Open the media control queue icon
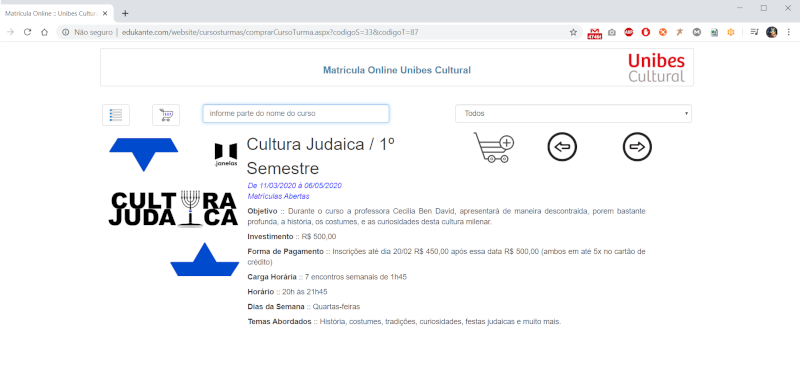 [x=755, y=32]
